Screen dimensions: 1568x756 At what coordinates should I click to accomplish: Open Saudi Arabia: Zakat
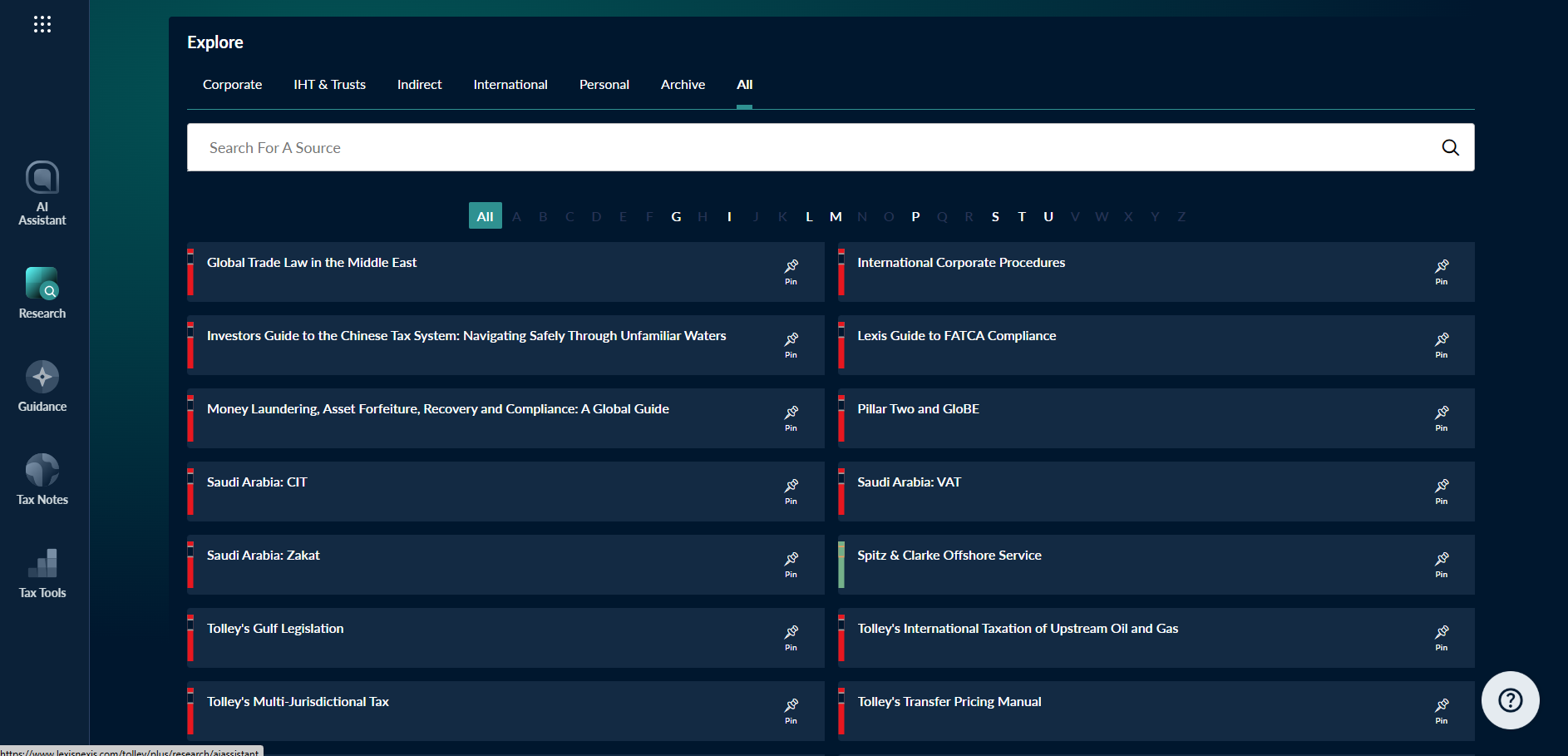point(263,556)
